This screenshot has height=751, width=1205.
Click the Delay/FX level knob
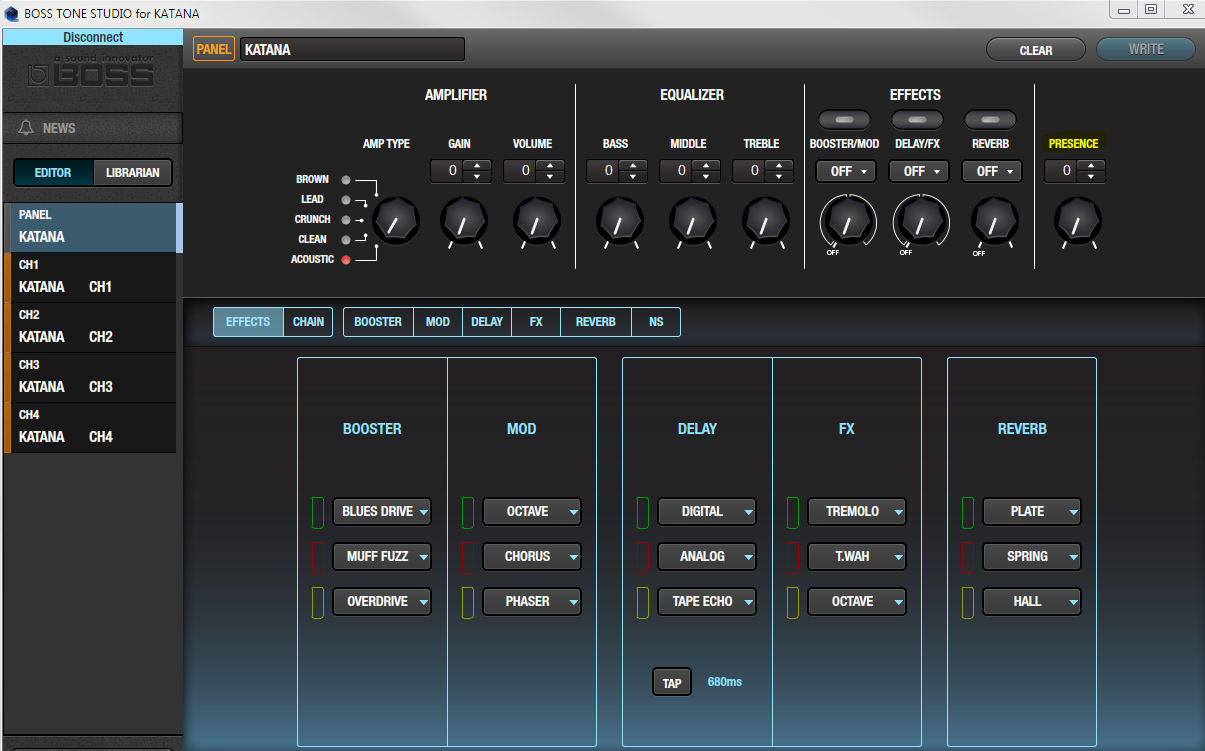921,223
